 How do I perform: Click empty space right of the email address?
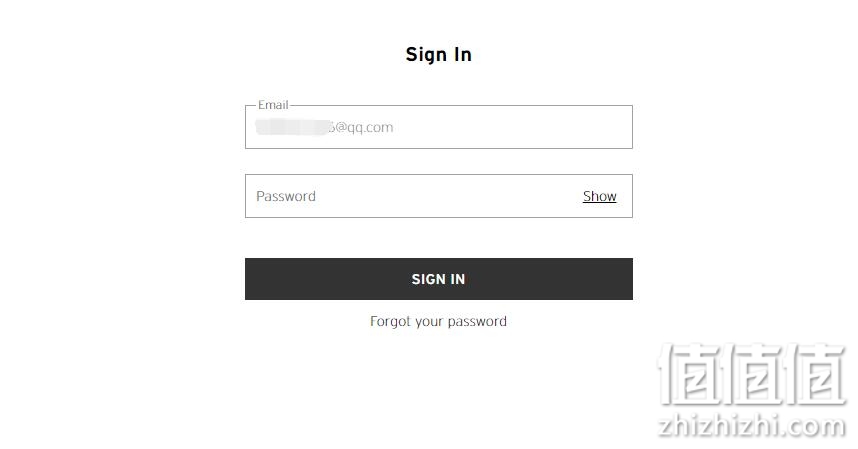click(512, 127)
